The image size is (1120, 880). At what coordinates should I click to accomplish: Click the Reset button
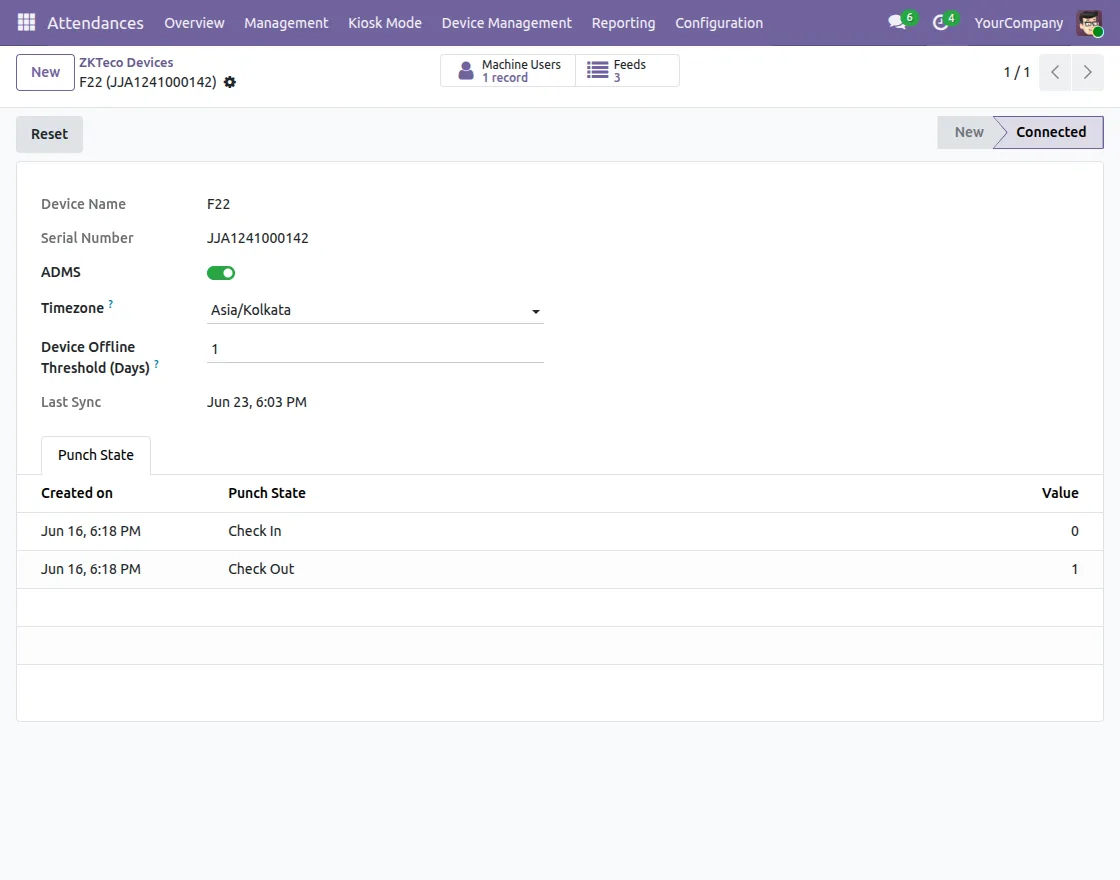click(49, 134)
